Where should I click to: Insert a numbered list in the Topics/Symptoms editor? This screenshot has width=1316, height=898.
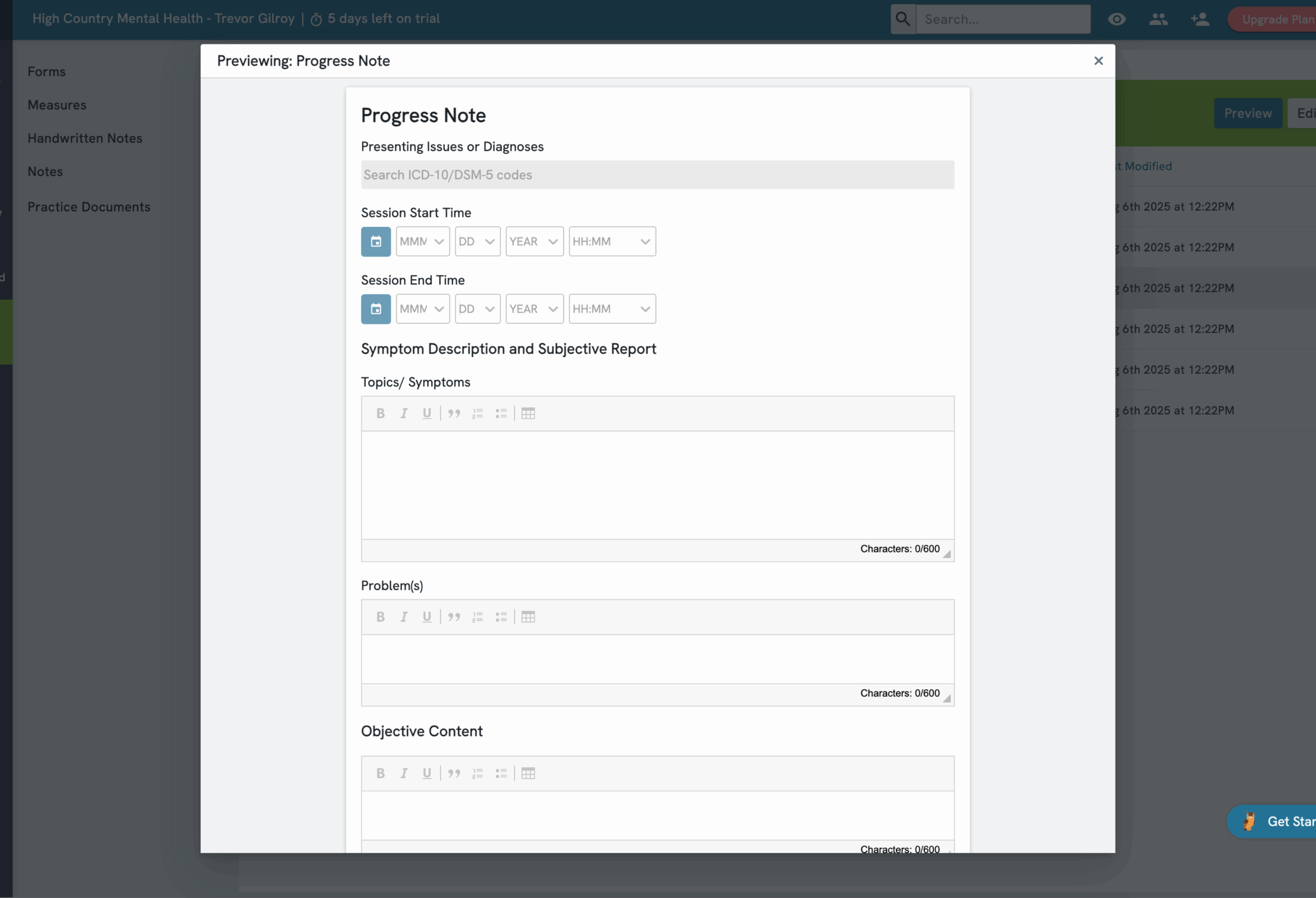478,413
